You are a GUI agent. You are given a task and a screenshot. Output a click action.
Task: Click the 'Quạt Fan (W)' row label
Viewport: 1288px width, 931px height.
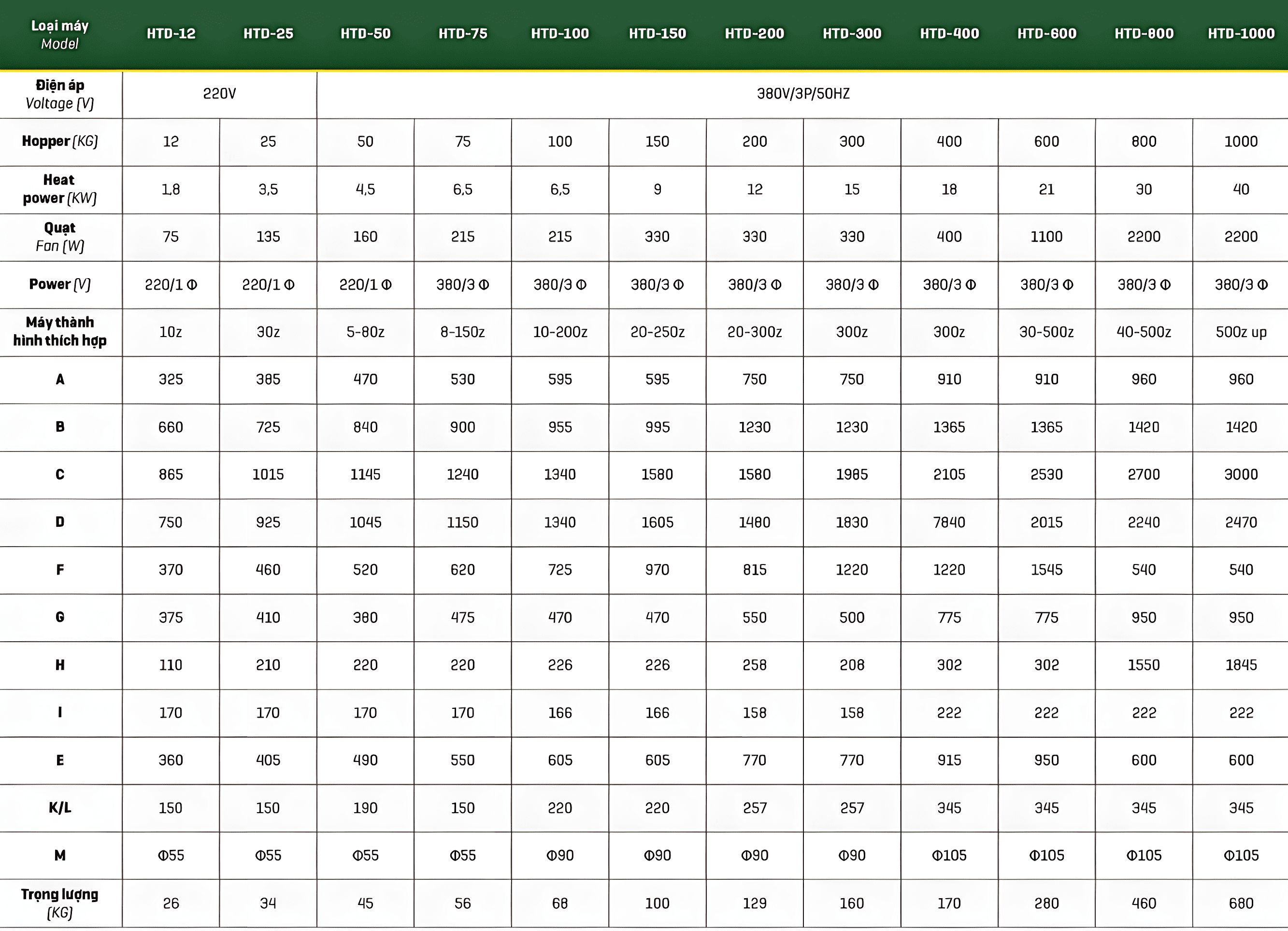click(x=59, y=237)
